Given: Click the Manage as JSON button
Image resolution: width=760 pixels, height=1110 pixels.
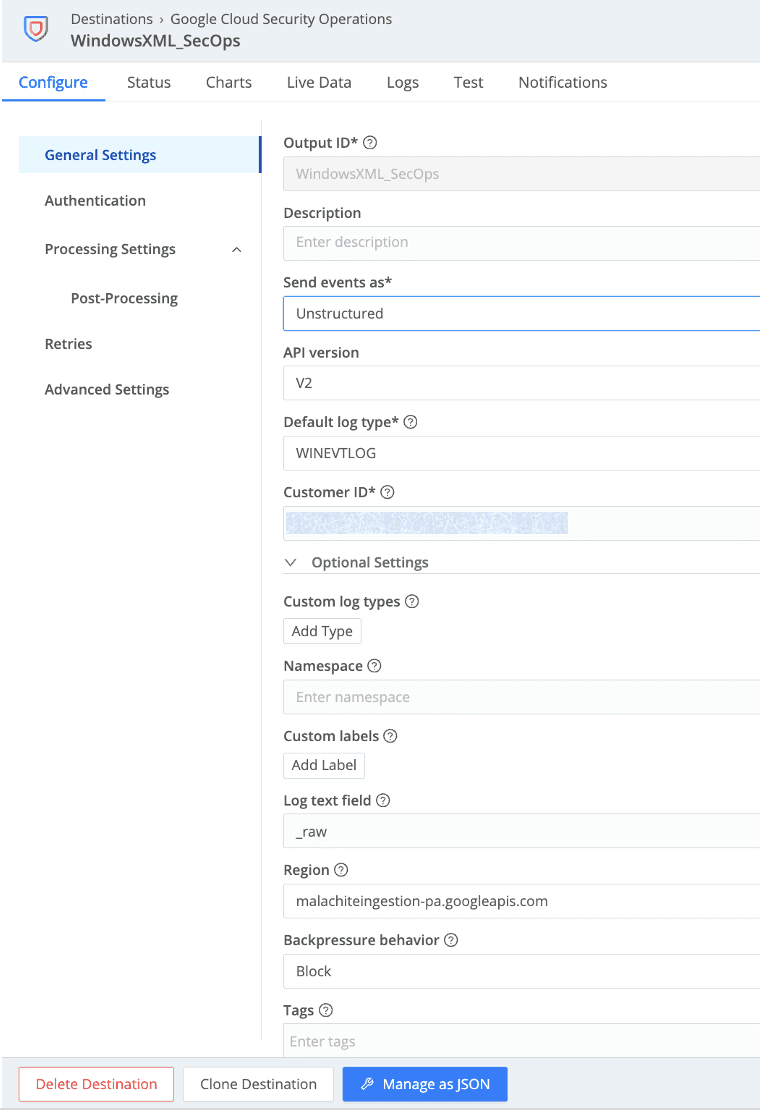Looking at the screenshot, I should pyautogui.click(x=425, y=1084).
